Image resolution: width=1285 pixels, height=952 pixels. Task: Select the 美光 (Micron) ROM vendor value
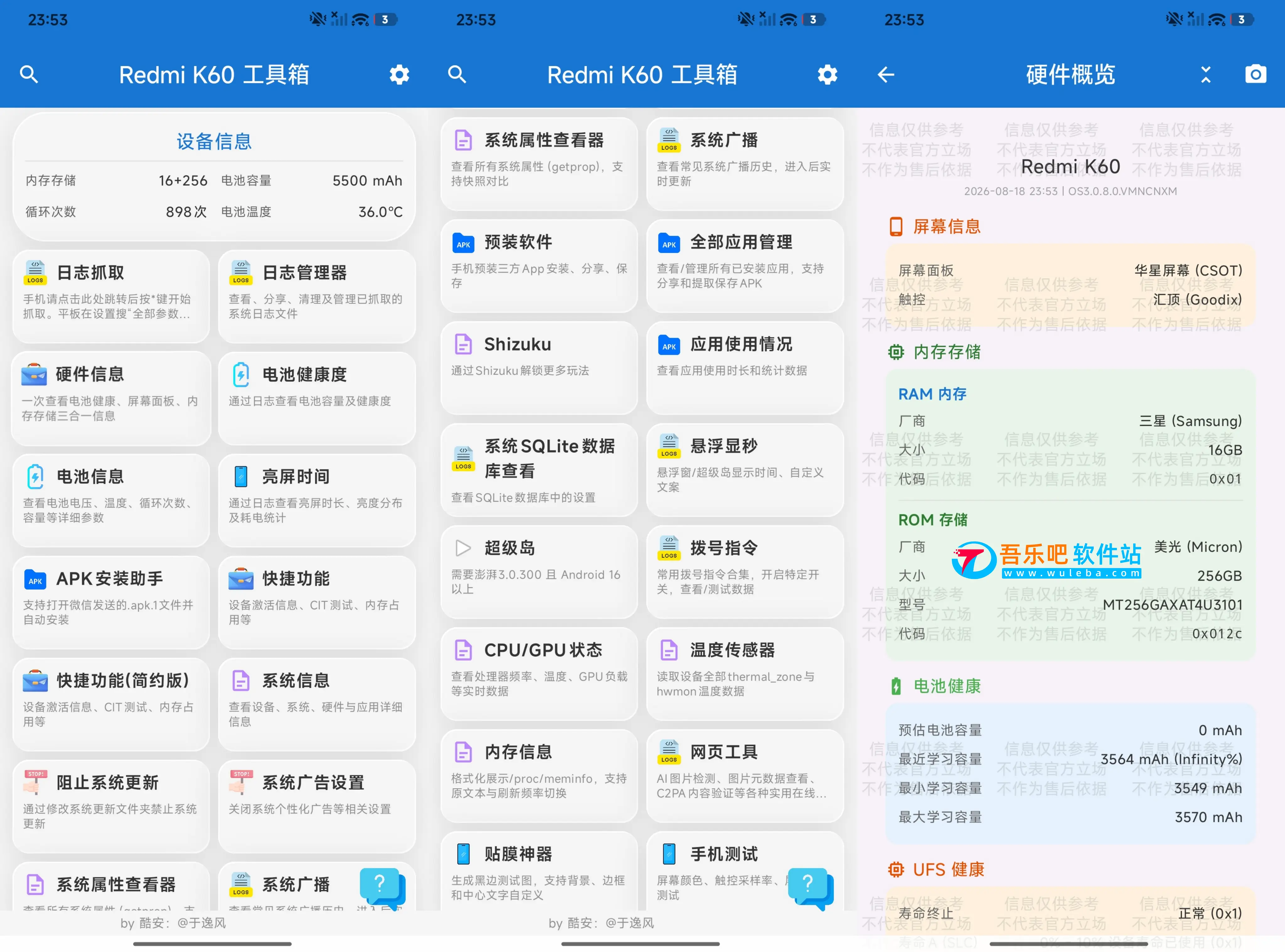click(1198, 547)
